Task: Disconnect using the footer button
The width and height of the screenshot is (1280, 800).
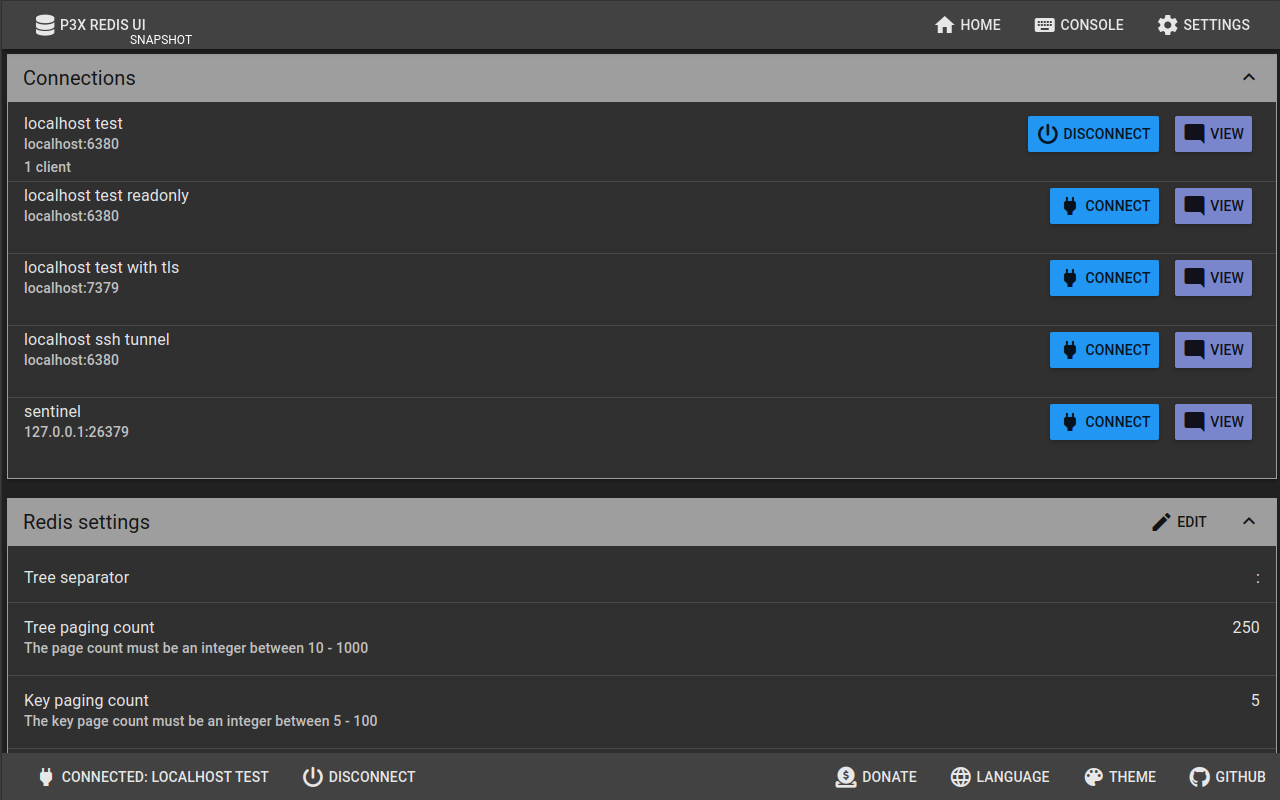Action: [x=359, y=777]
